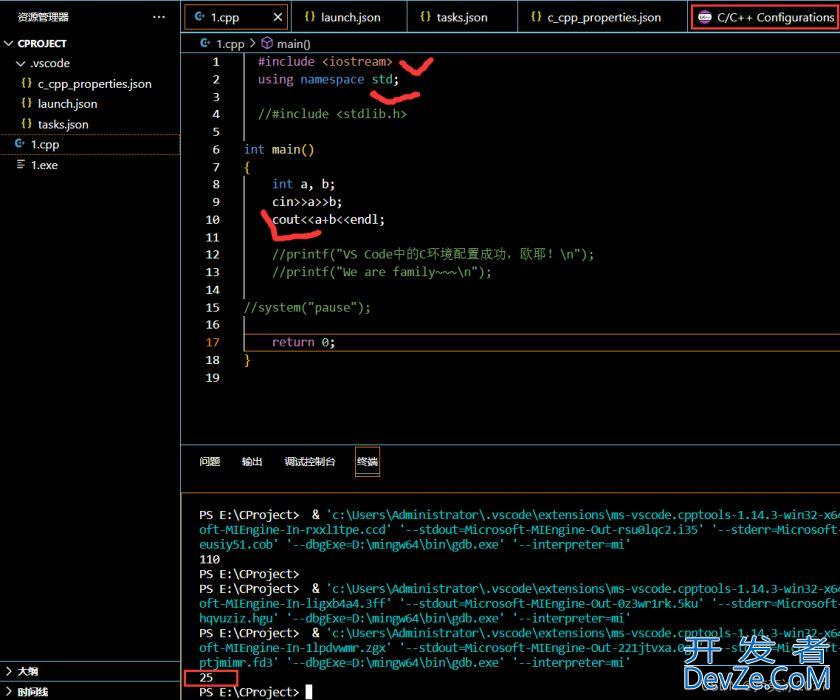Click the JSON icon beside c_cpp_properties.json in explorer
Viewport: 840px width, 700px height.
(x=26, y=83)
